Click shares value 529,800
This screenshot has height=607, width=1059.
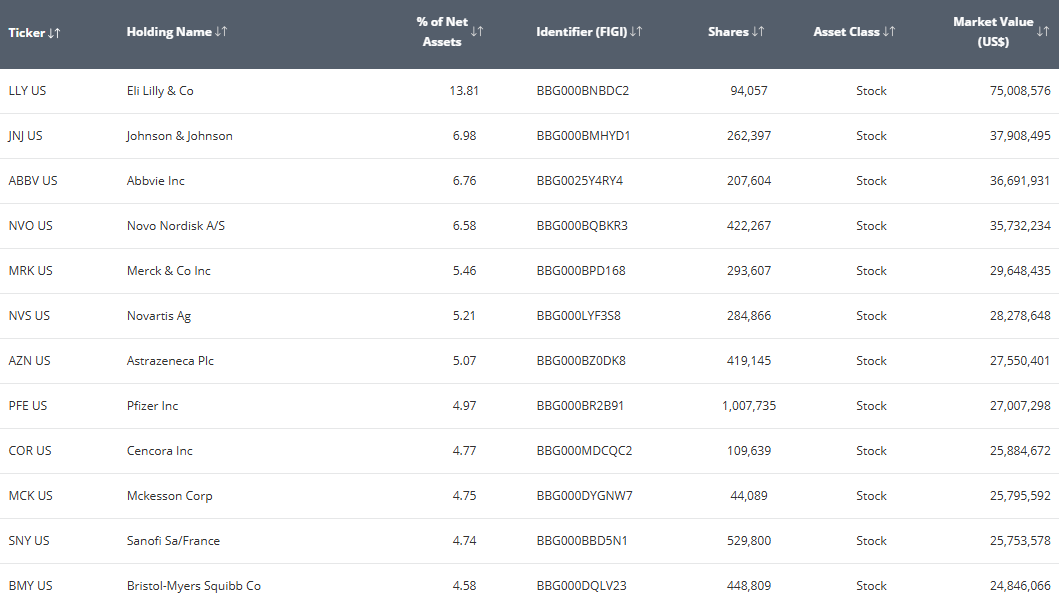click(x=749, y=541)
